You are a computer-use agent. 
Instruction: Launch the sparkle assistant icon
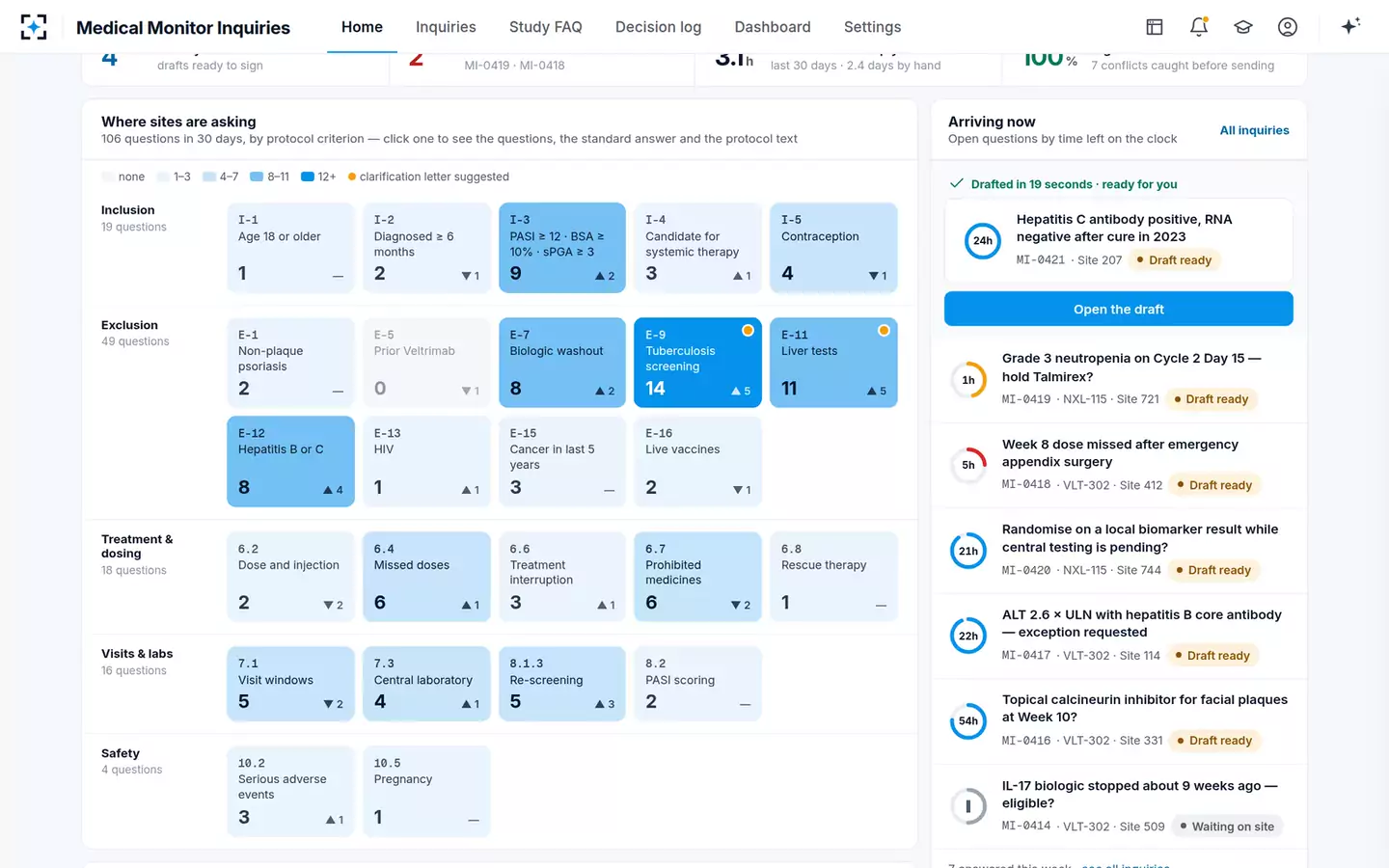point(1350,26)
